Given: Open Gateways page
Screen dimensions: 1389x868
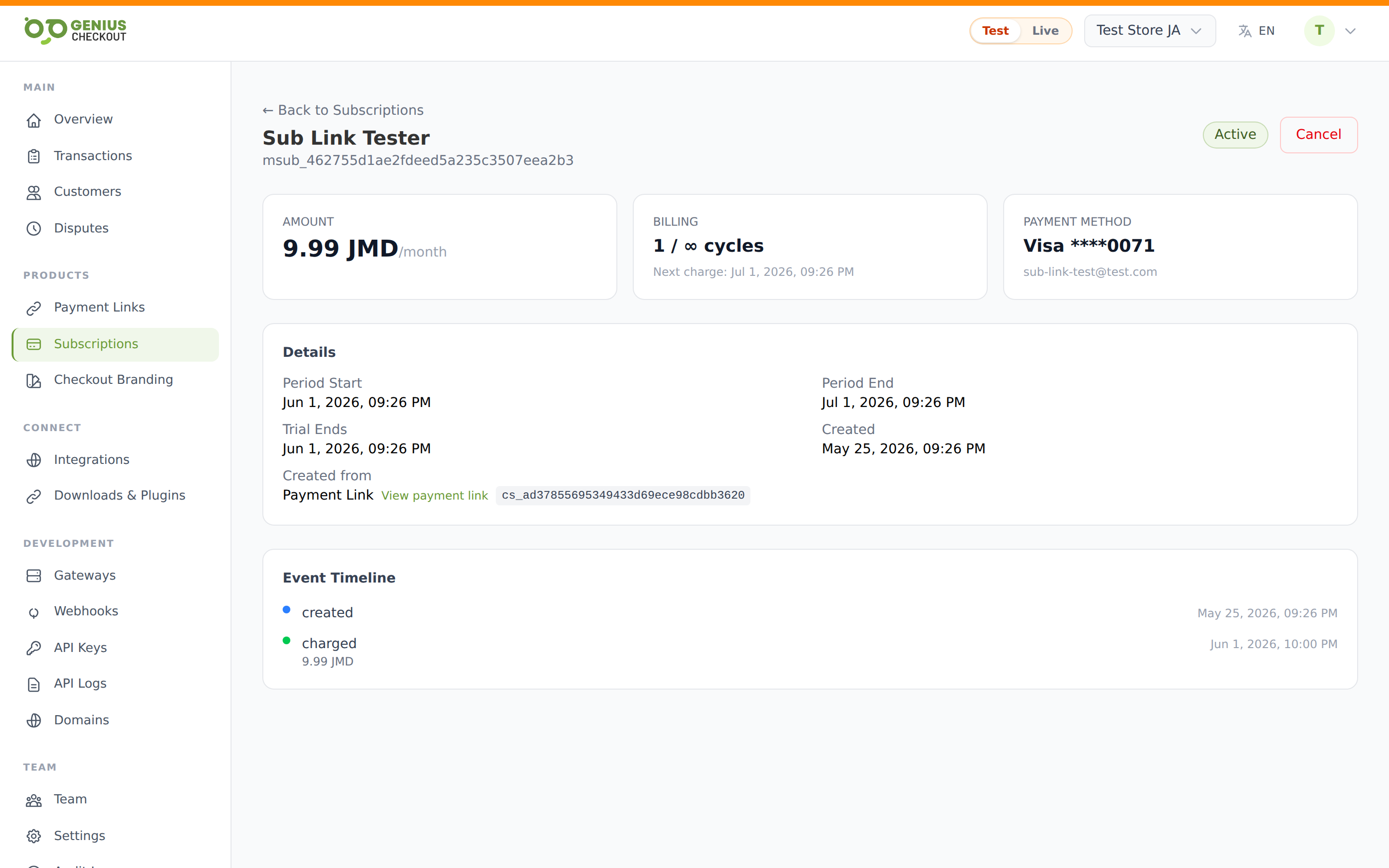Looking at the screenshot, I should (x=115, y=575).
